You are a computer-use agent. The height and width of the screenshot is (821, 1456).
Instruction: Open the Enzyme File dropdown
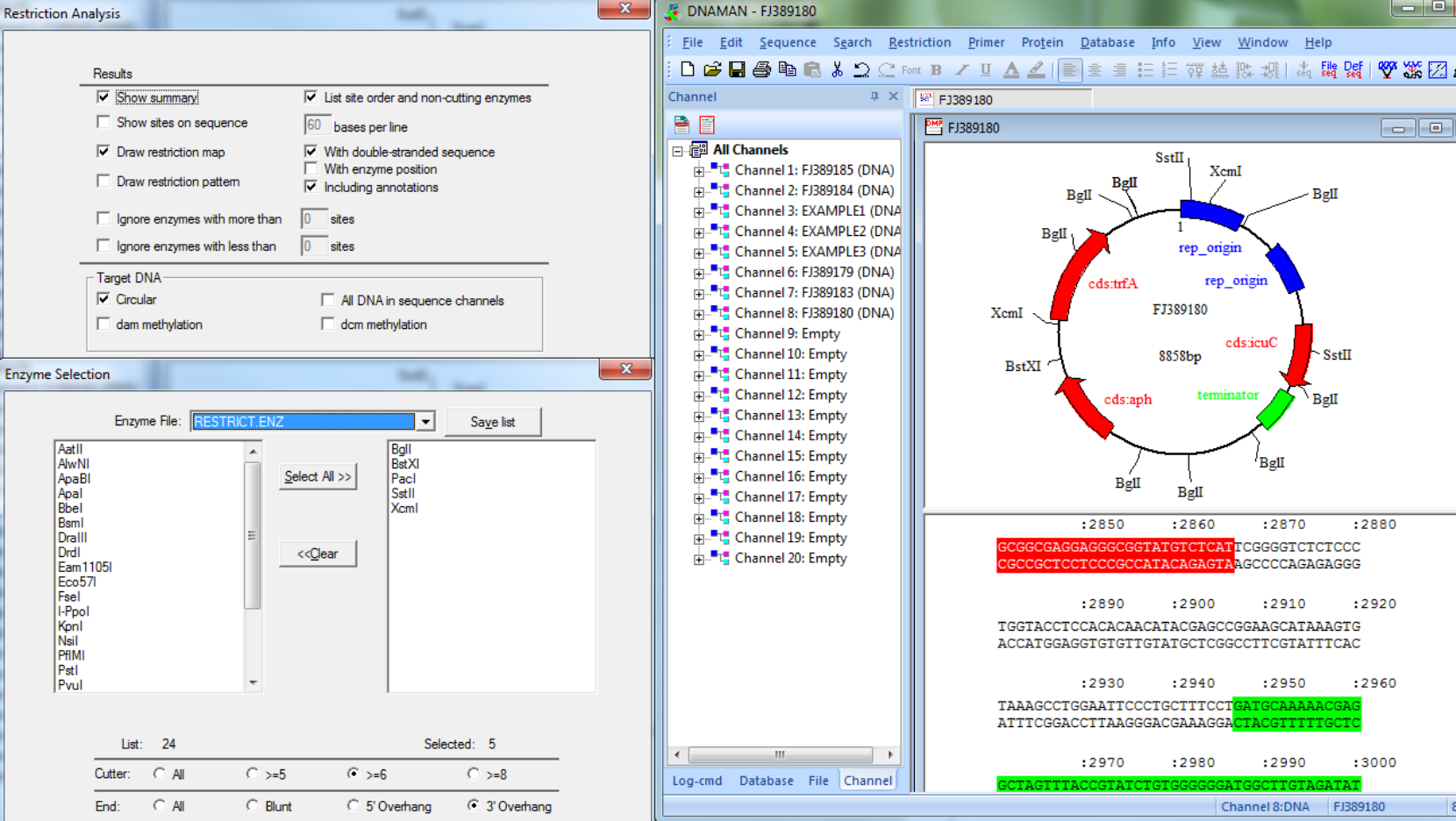[425, 422]
